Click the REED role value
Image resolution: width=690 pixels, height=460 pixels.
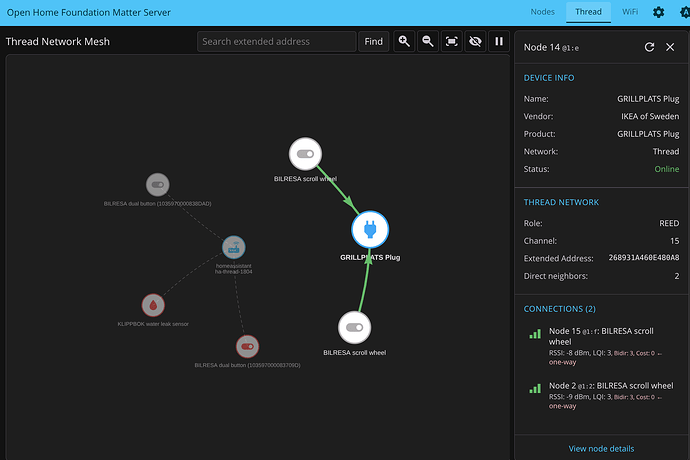point(669,223)
